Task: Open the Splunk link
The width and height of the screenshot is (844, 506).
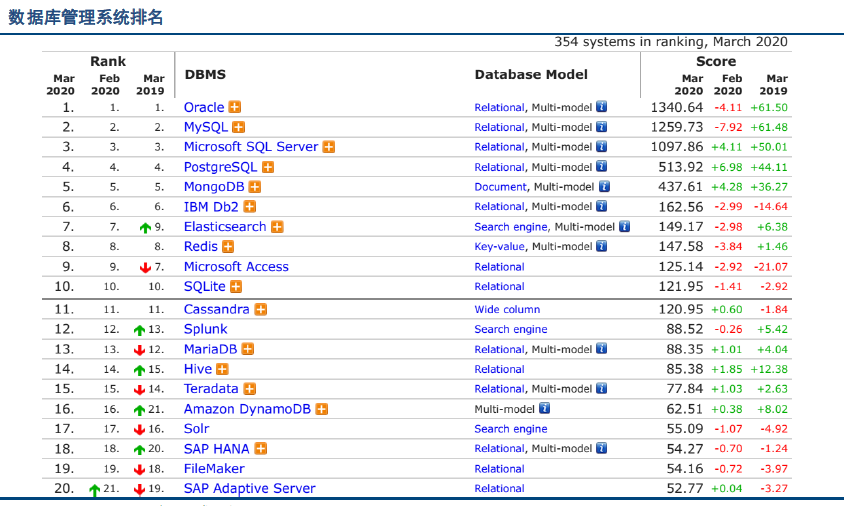Action: click(206, 329)
